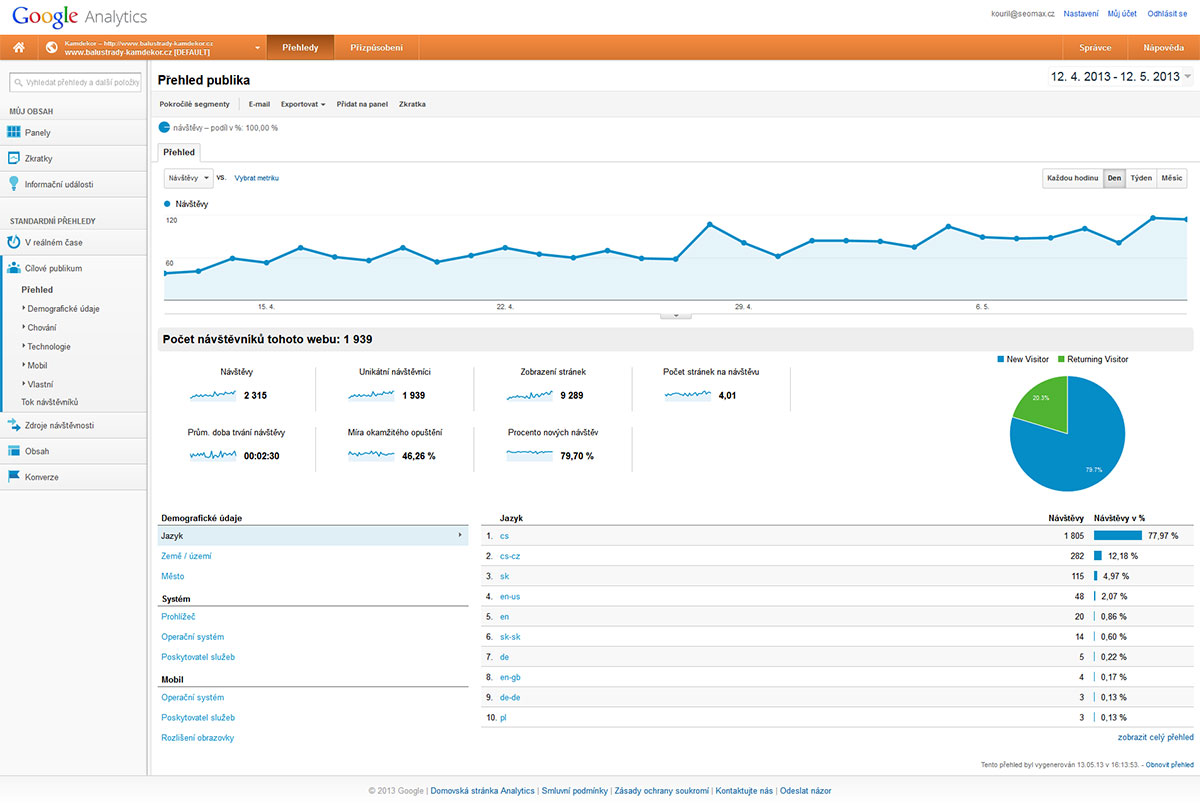The height and width of the screenshot is (805, 1200).
Task: Switch to Přizpůsobení tab
Action: pos(377,48)
